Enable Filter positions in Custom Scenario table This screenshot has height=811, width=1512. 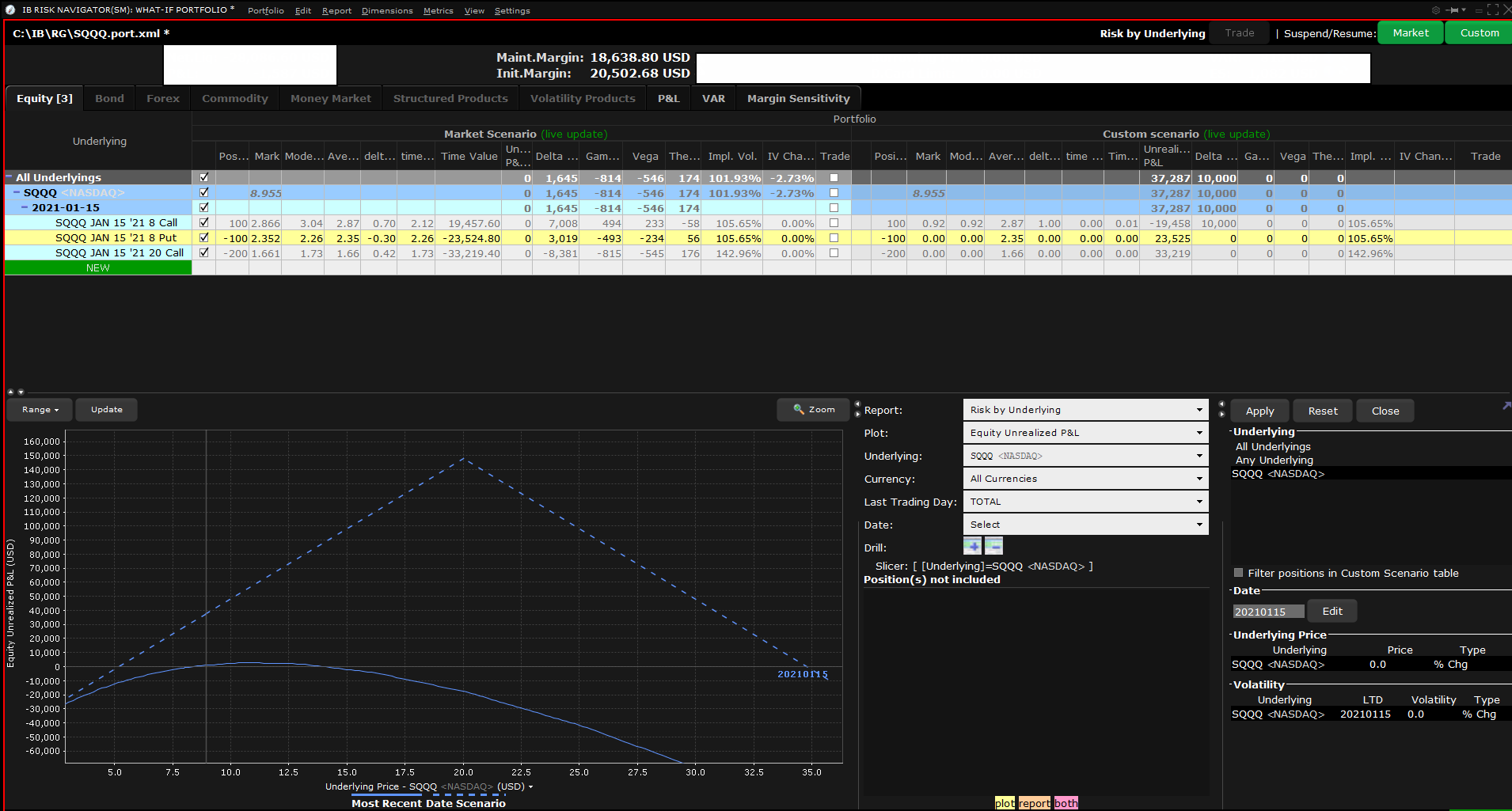pyautogui.click(x=1239, y=573)
